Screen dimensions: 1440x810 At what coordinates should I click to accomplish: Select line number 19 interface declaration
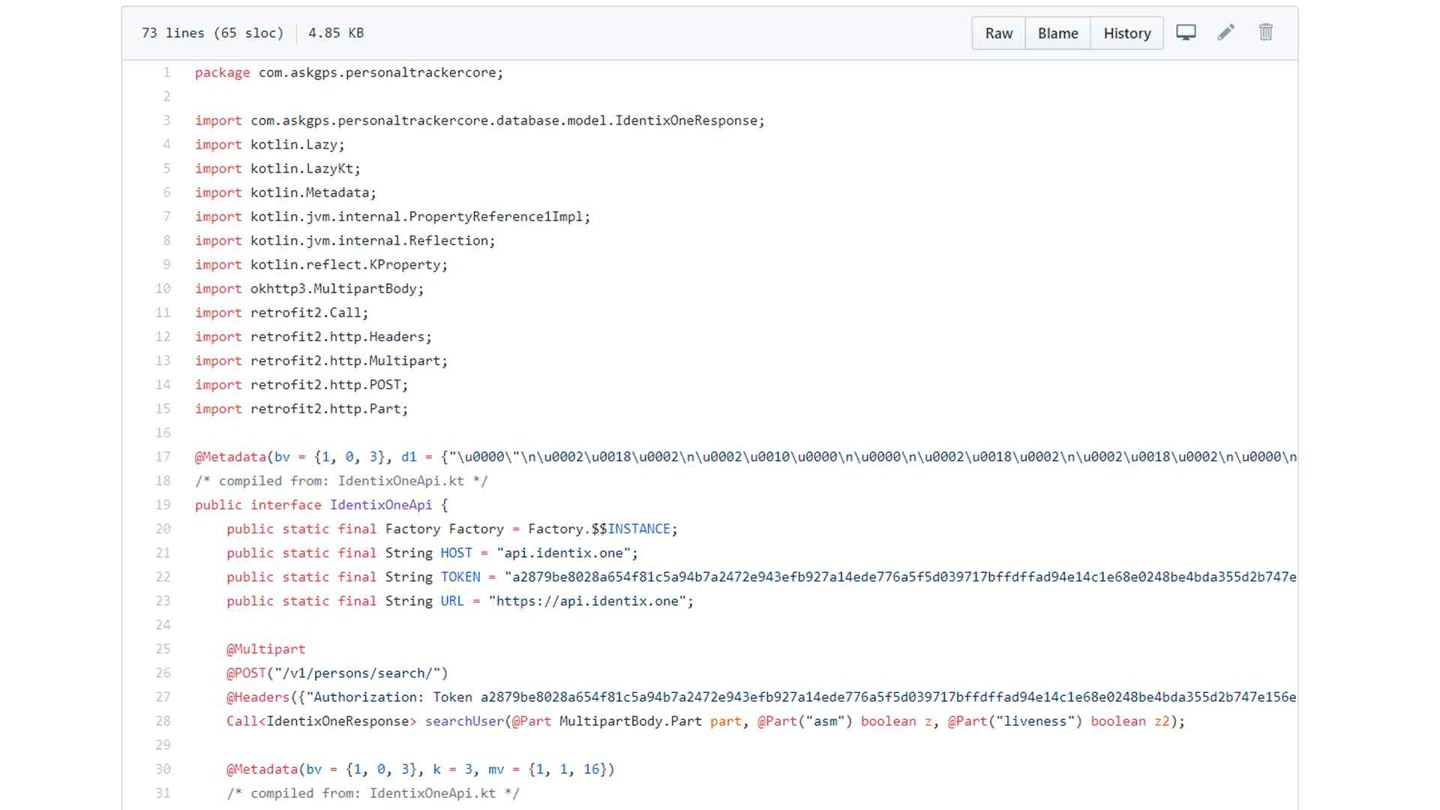tap(163, 504)
